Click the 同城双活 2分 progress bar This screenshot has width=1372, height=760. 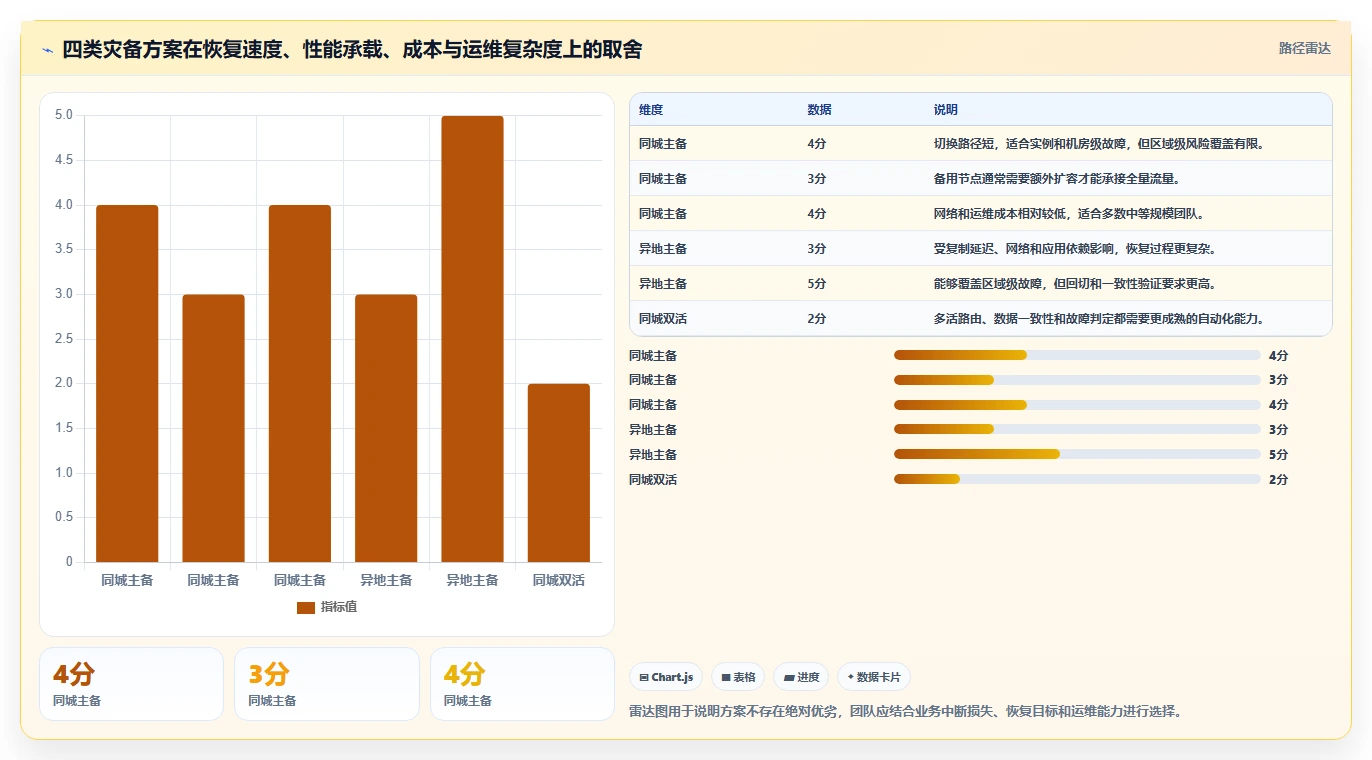pyautogui.click(x=1077, y=480)
